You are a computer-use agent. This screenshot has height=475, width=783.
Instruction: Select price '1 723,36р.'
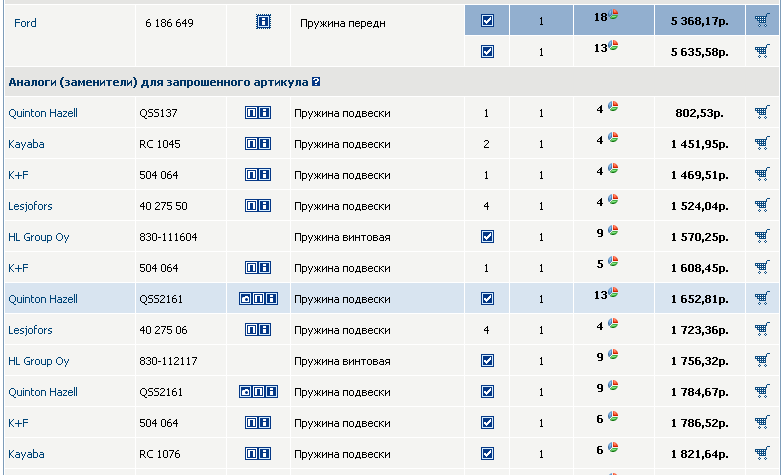click(x=700, y=330)
